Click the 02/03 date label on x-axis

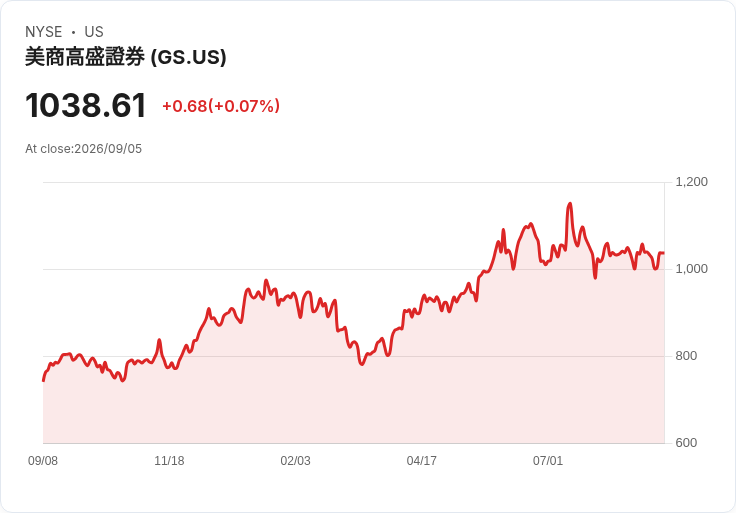tap(295, 461)
